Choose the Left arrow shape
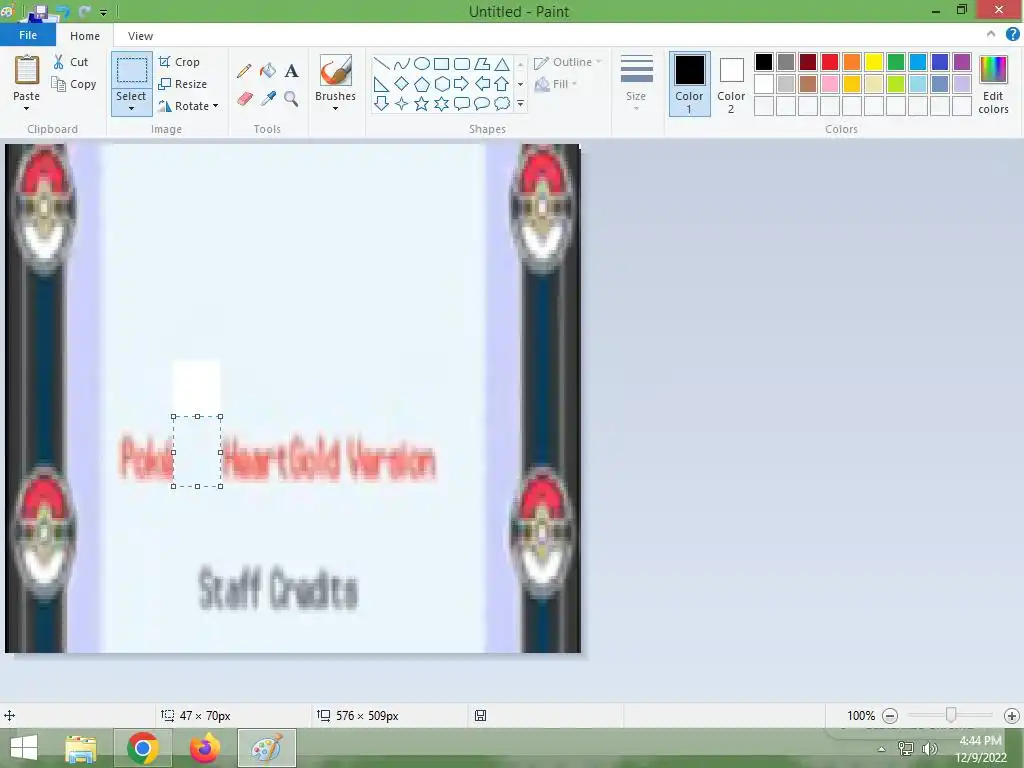This screenshot has height=768, width=1024. point(482,84)
